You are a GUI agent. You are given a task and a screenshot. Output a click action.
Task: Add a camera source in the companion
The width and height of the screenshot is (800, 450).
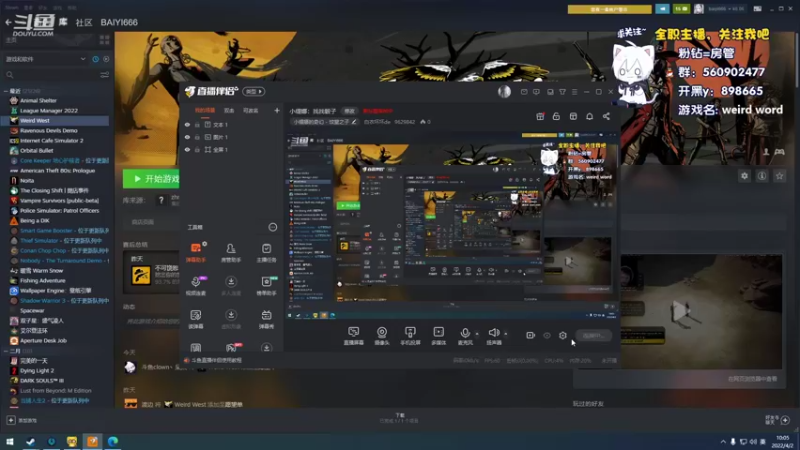pos(382,336)
